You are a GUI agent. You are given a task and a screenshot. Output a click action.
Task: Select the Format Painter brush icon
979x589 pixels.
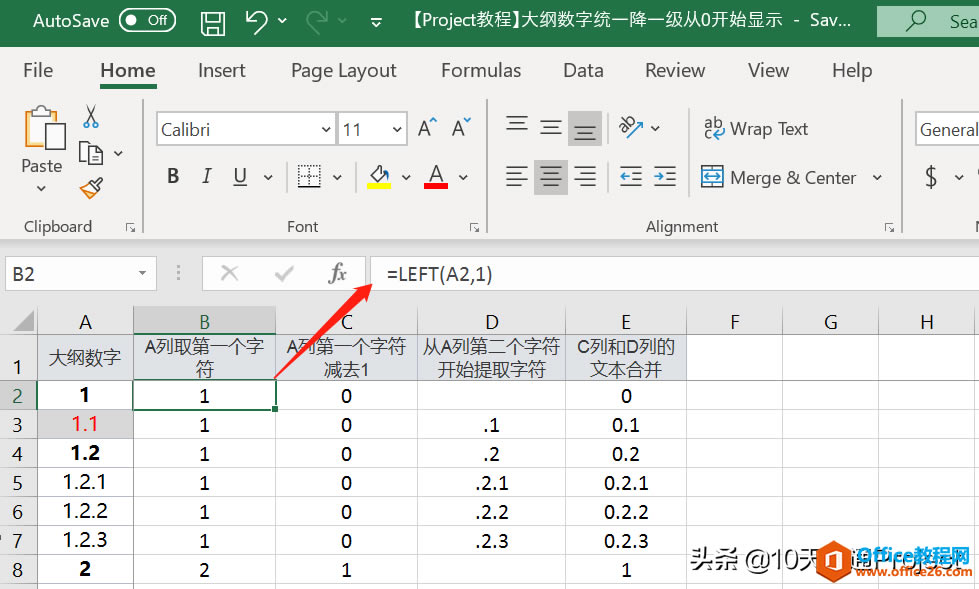[x=91, y=188]
